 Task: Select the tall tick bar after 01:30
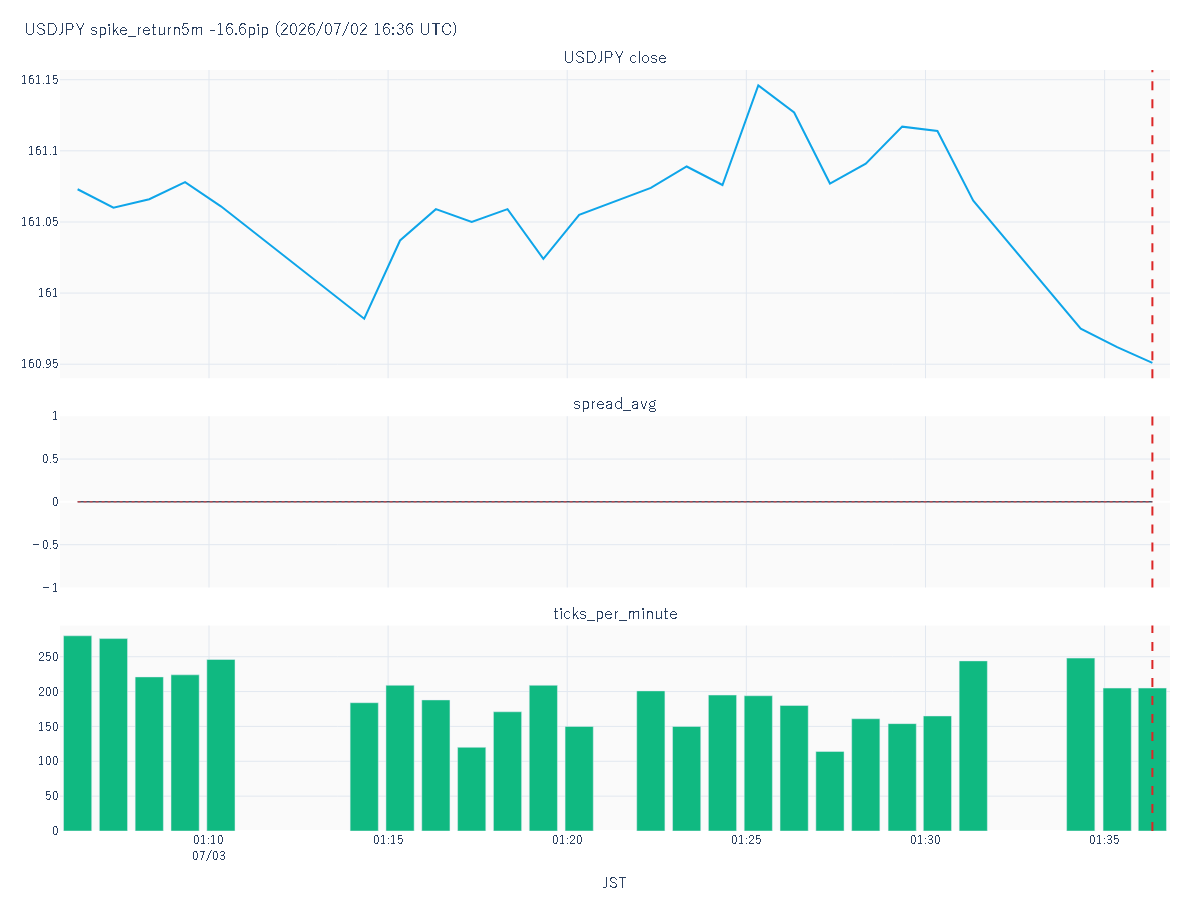click(x=973, y=746)
